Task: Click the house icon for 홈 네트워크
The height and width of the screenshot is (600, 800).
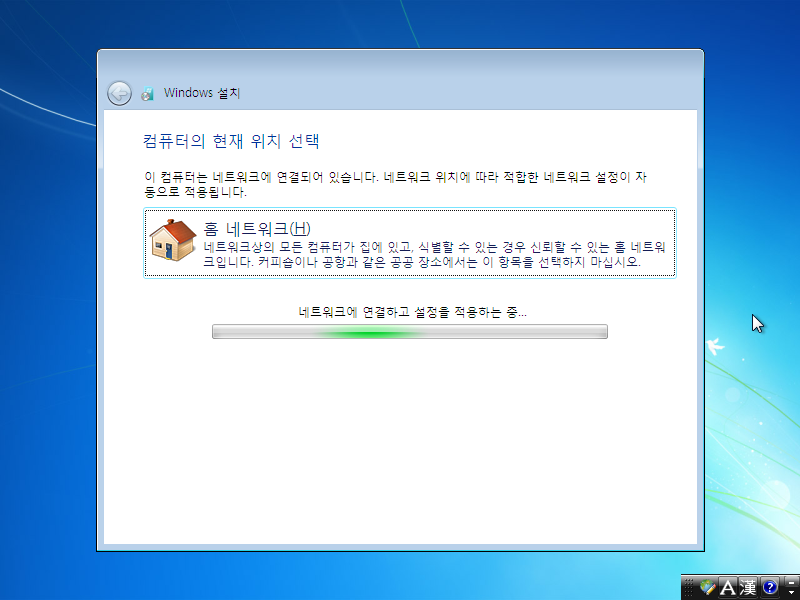Action: [172, 240]
